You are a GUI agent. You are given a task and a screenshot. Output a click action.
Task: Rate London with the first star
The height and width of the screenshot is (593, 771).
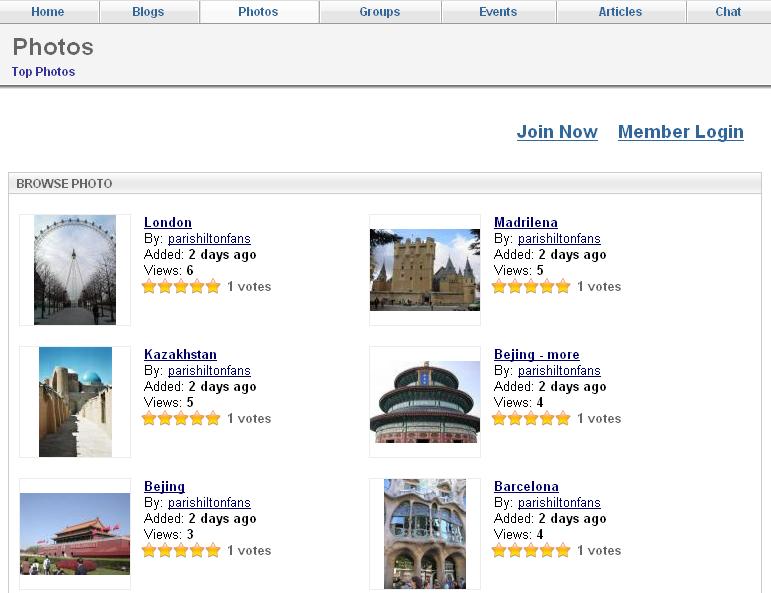(149, 287)
